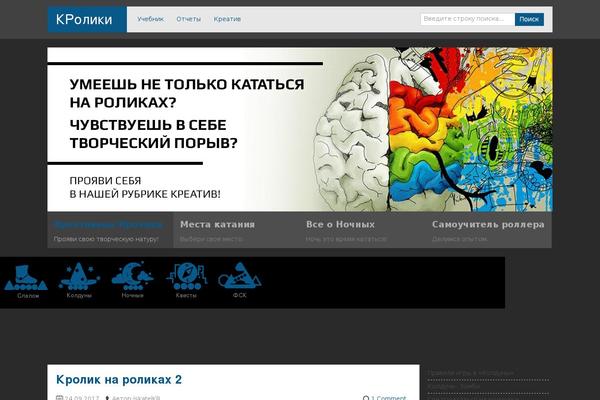600x400 pixels.
Task: Switch to the Места катания slide tab
Action: (x=236, y=230)
